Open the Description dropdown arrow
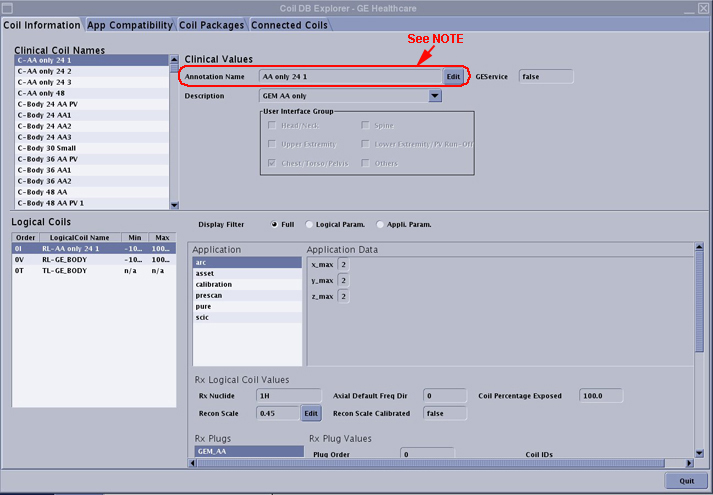Screen dimensions: 713x495 (x=435, y=96)
